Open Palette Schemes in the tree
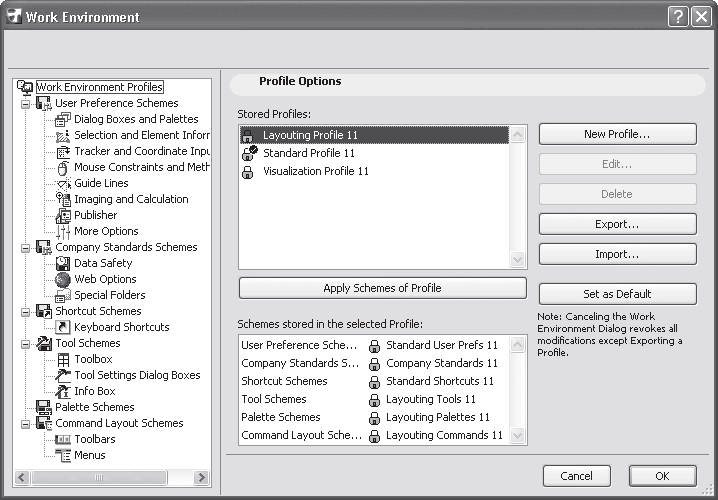 (x=94, y=407)
